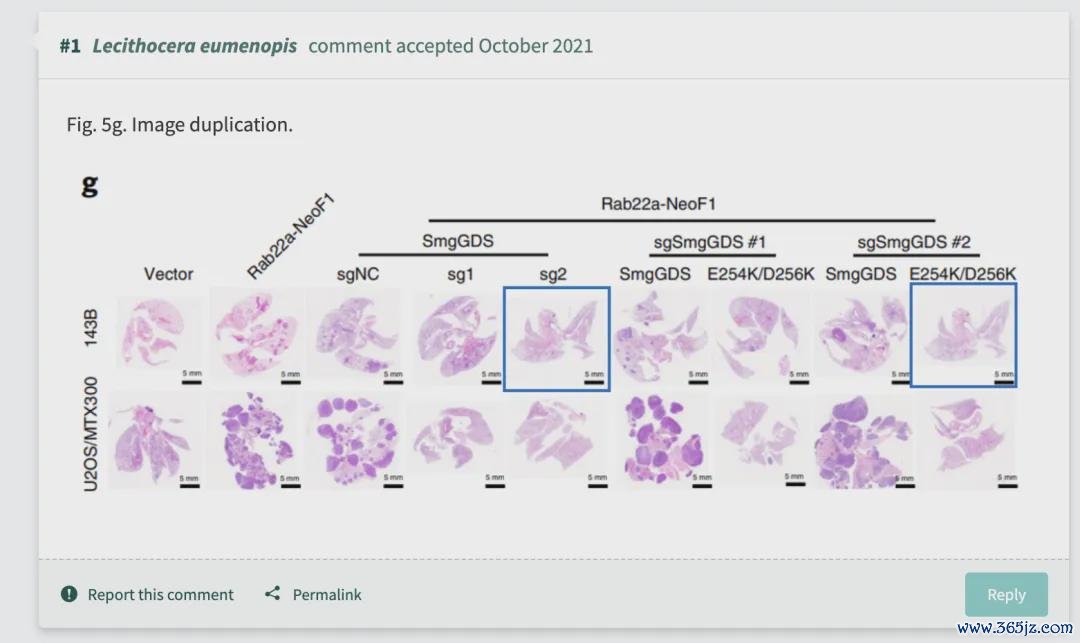Click the U2OS/MTX300 Vector lung image
This screenshot has height=643, width=1080.
156,440
